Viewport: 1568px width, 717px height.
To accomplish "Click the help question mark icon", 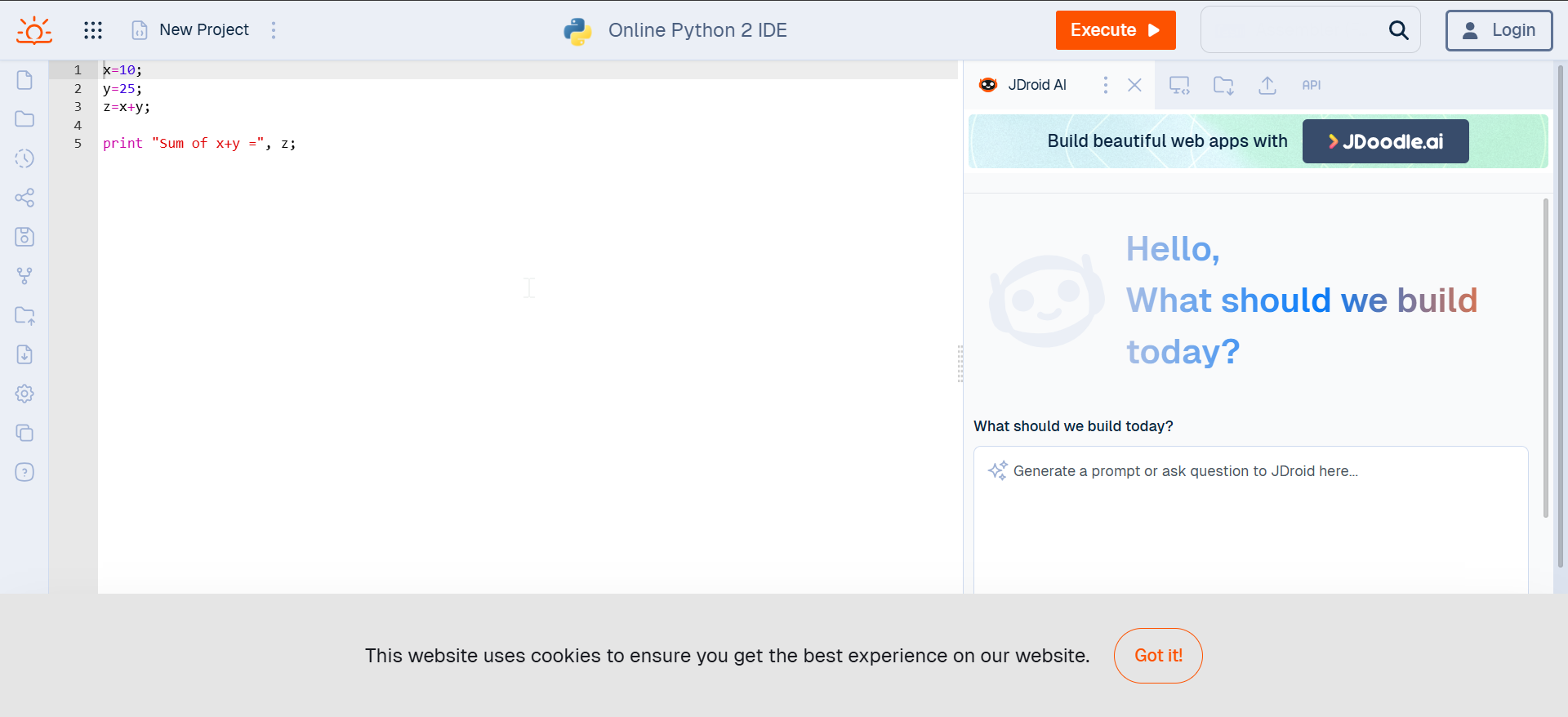I will 24,472.
